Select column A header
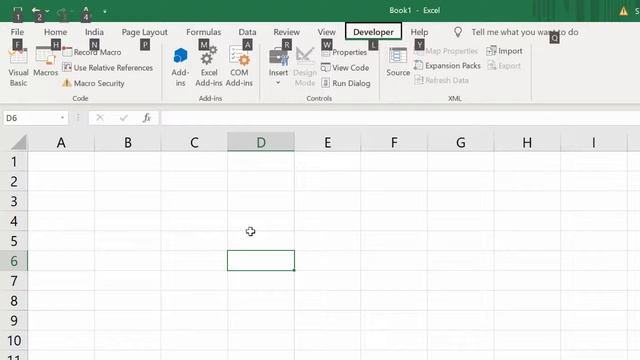The image size is (640, 360). coord(61,142)
